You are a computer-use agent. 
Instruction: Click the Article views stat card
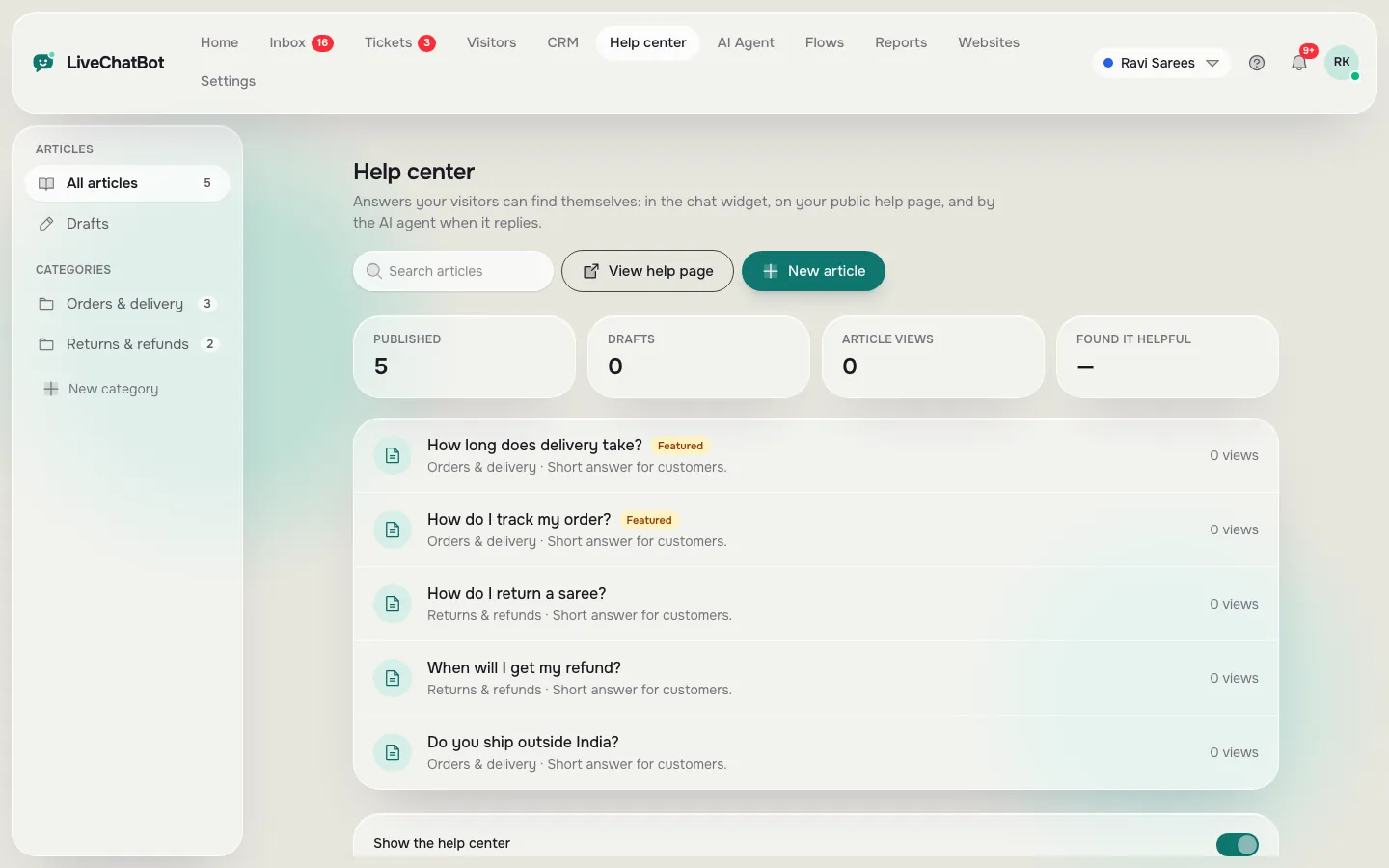point(933,357)
